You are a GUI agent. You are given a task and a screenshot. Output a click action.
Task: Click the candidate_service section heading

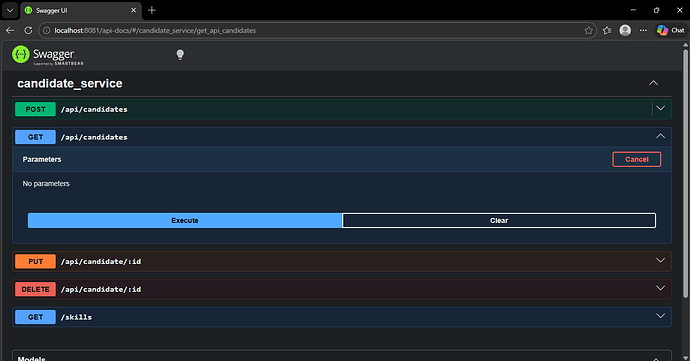(70, 83)
